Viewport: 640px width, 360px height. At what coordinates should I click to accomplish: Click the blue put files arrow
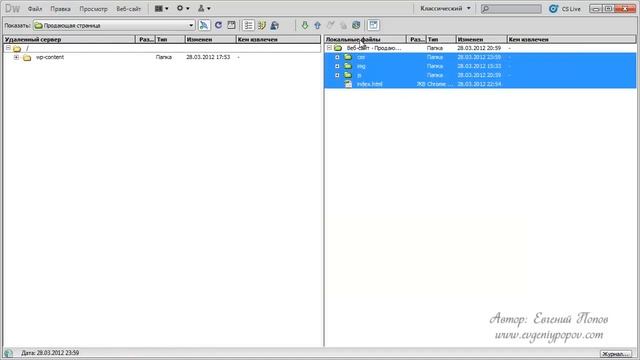318,25
